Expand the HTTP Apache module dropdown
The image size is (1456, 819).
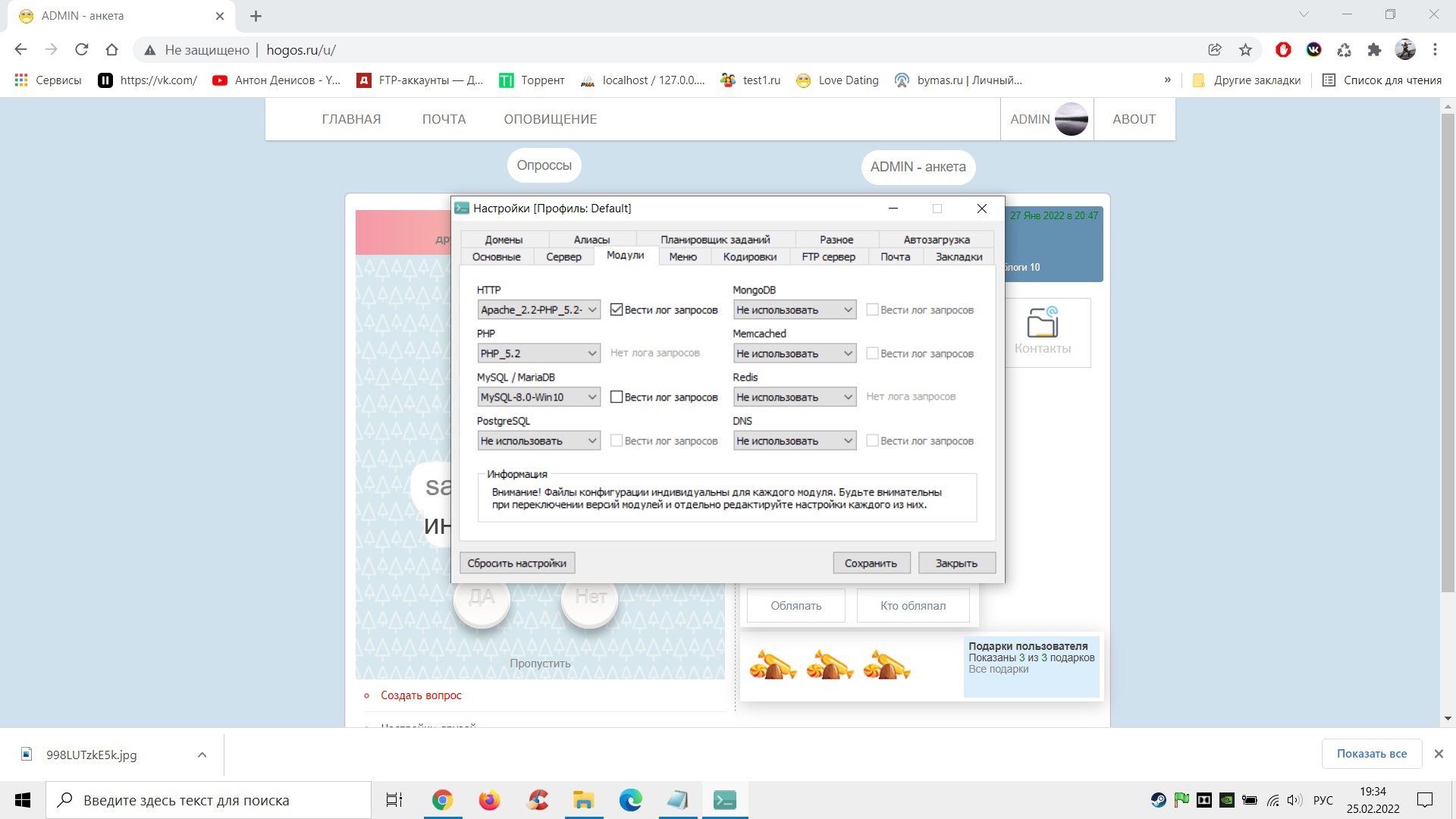click(x=538, y=309)
